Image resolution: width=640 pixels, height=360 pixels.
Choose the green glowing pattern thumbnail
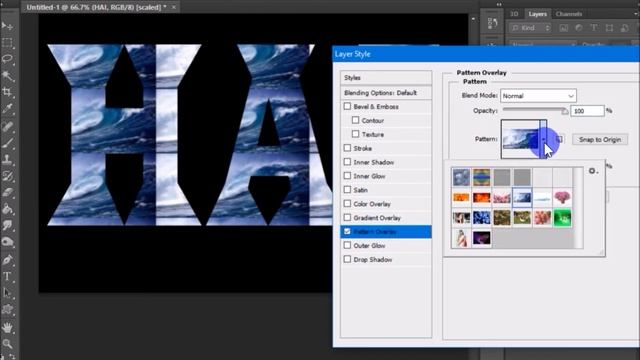pos(562,218)
